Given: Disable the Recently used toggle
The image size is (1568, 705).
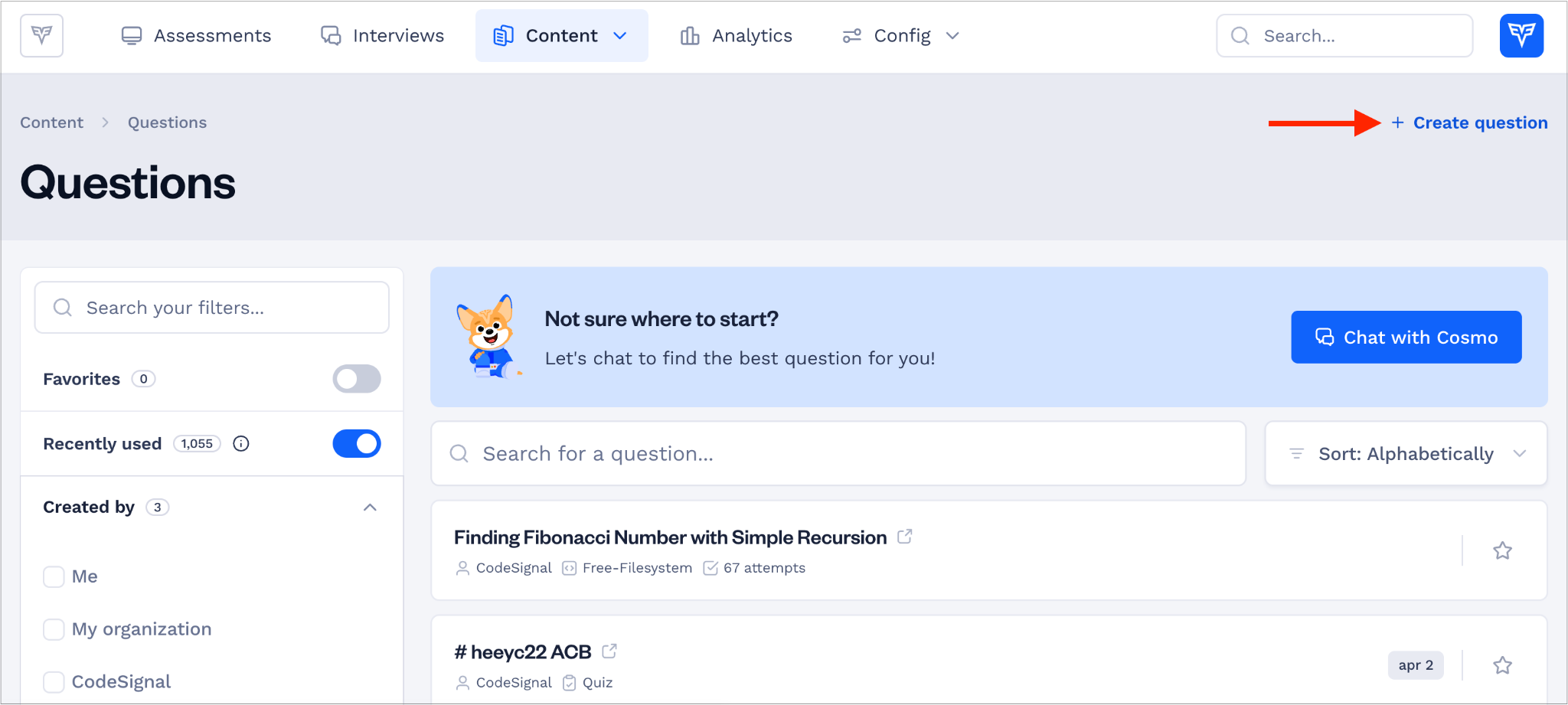Looking at the screenshot, I should click(x=357, y=444).
